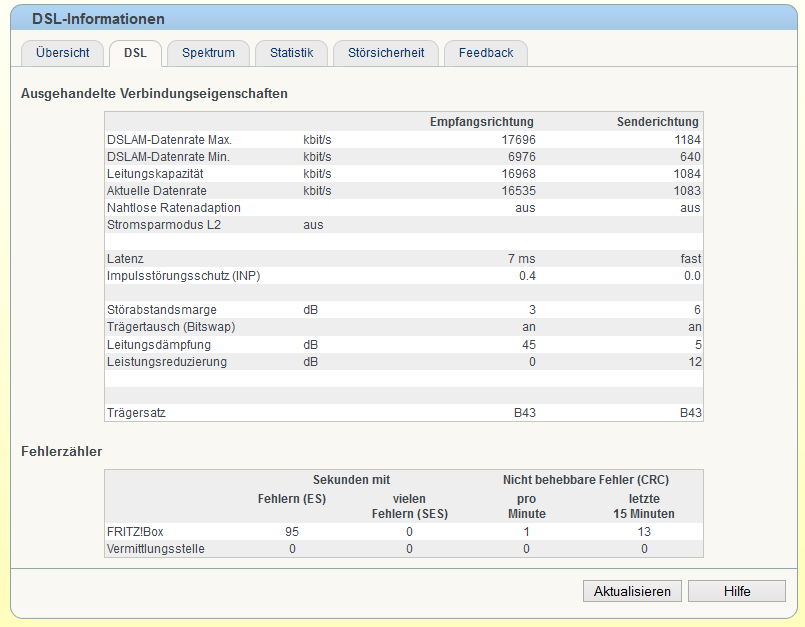Image resolution: width=805 pixels, height=627 pixels.
Task: Click the pro Minute column header
Action: [527, 506]
